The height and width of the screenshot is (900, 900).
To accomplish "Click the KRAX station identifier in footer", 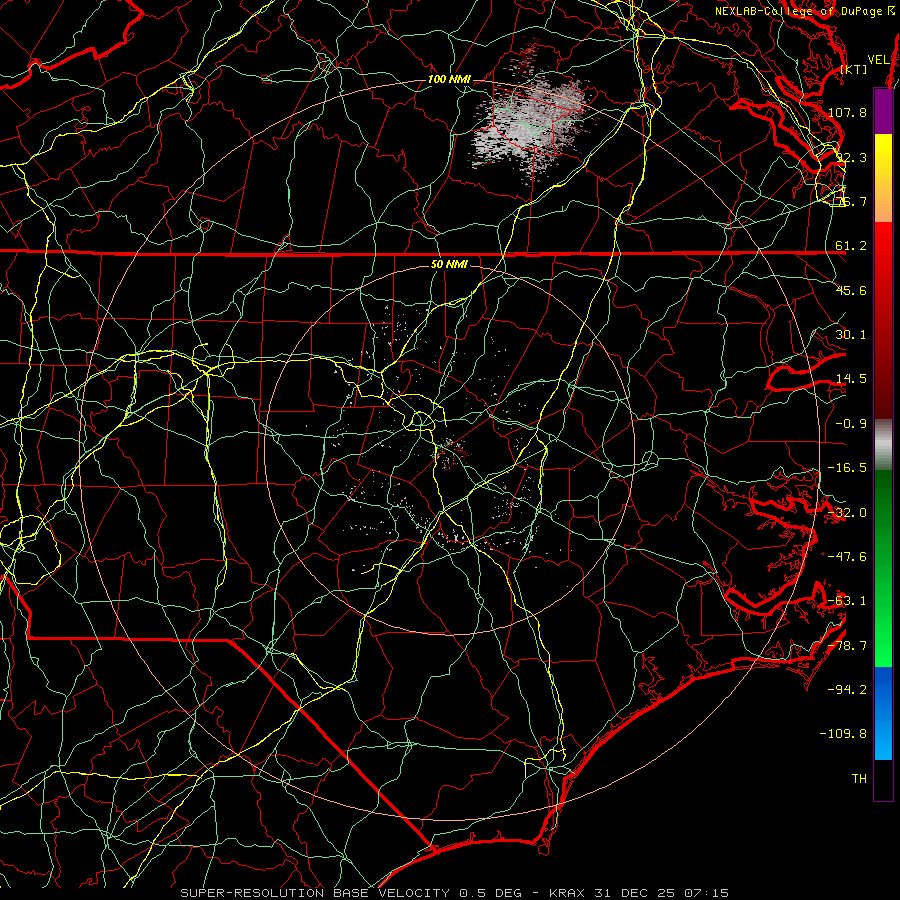I will pos(569,893).
